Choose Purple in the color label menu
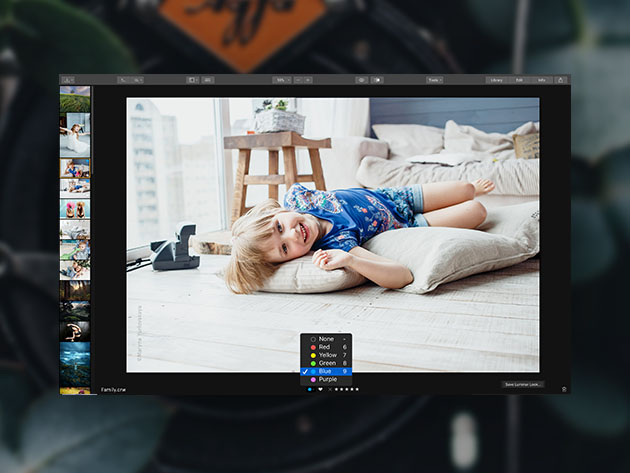 326,379
